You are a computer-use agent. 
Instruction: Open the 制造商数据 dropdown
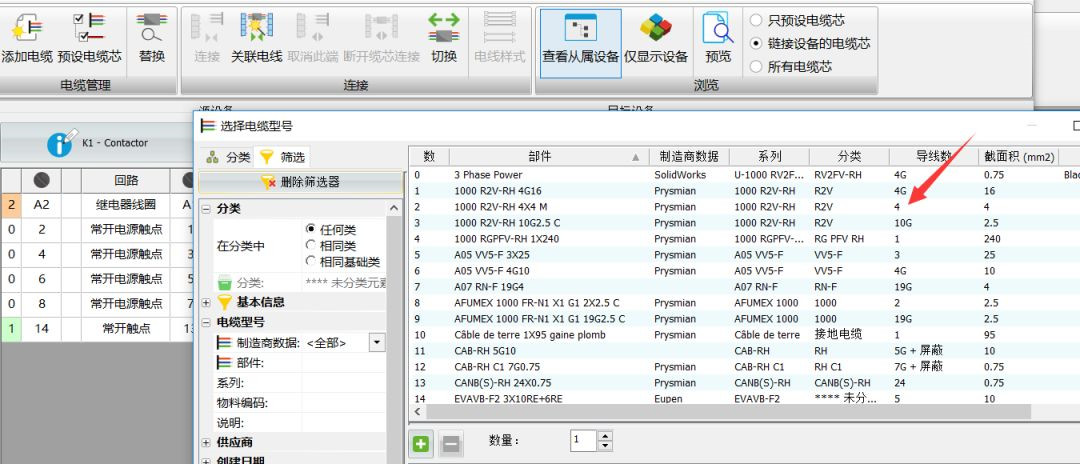[x=377, y=343]
